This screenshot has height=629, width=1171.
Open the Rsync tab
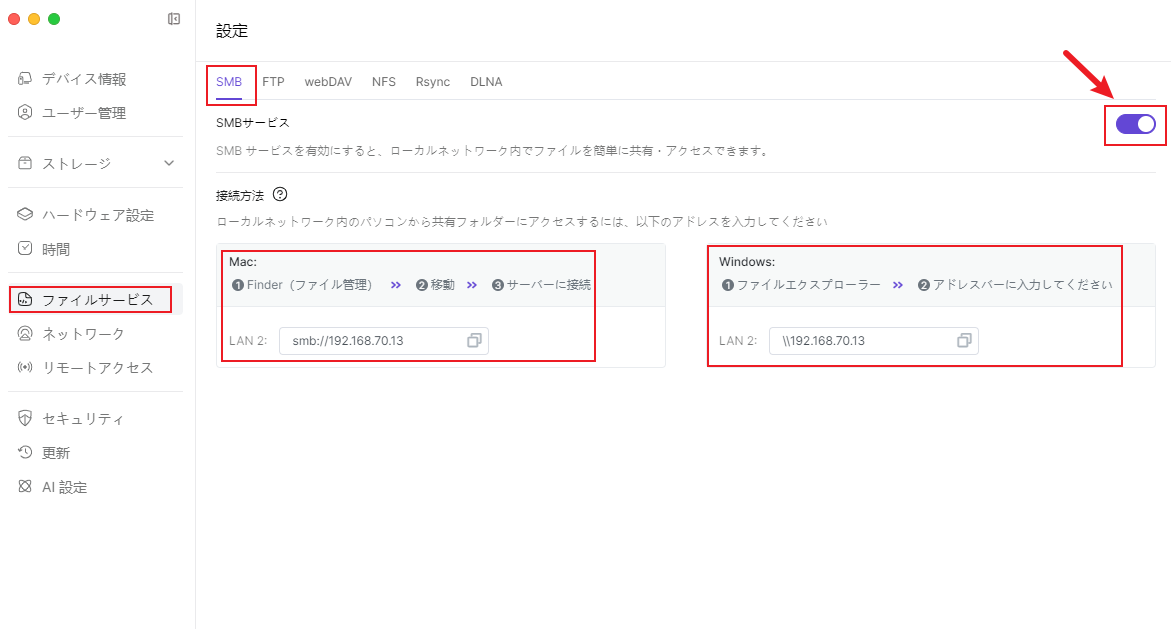[x=432, y=82]
